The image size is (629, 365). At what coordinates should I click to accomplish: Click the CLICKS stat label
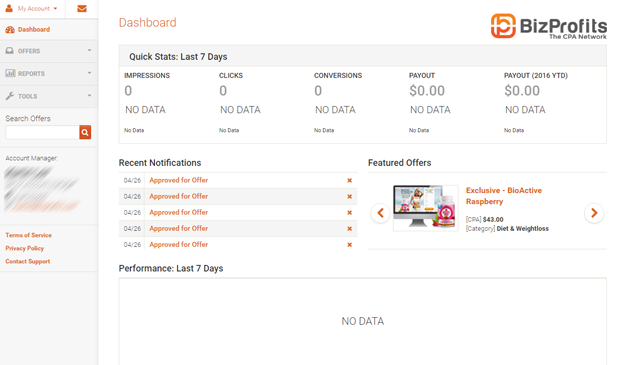[x=231, y=75]
